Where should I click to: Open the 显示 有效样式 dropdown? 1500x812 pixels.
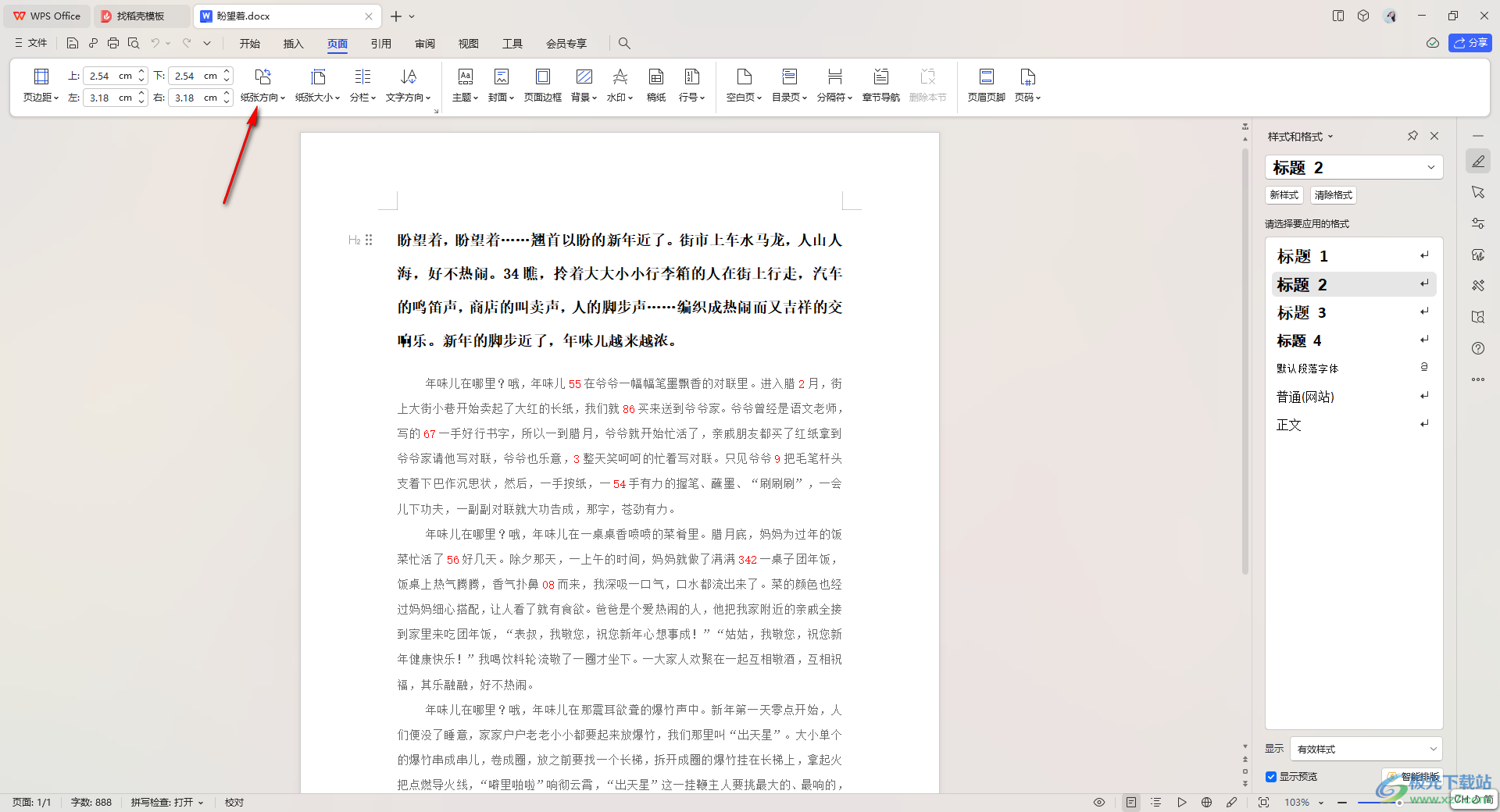coord(1366,749)
